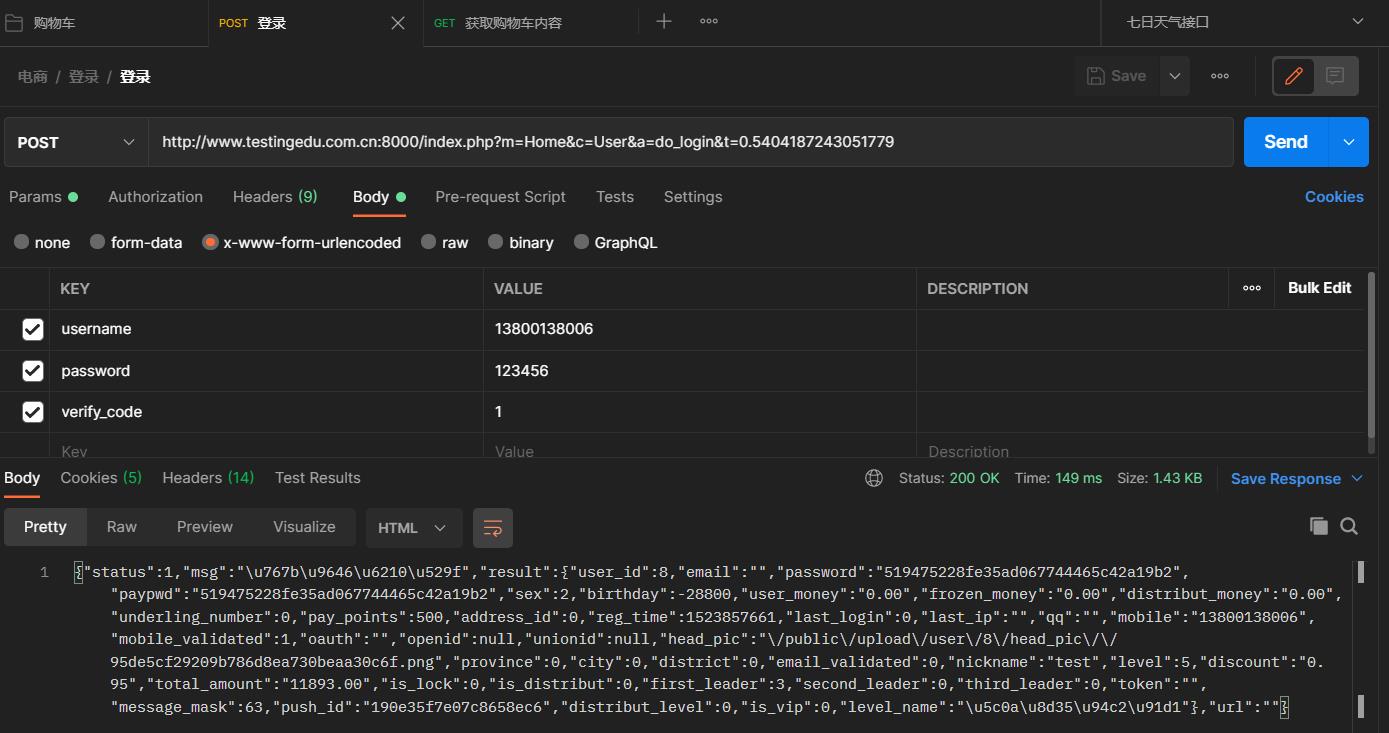Image resolution: width=1389 pixels, height=733 pixels.
Task: Open the Settings tab
Action: point(693,197)
